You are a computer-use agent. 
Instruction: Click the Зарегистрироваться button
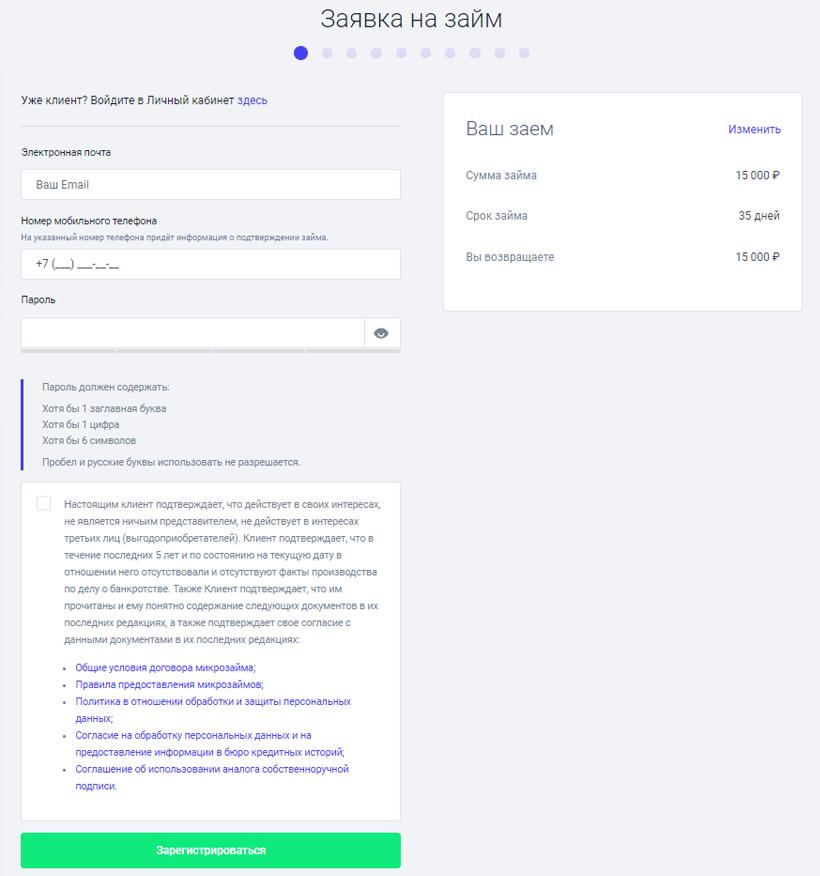(211, 850)
